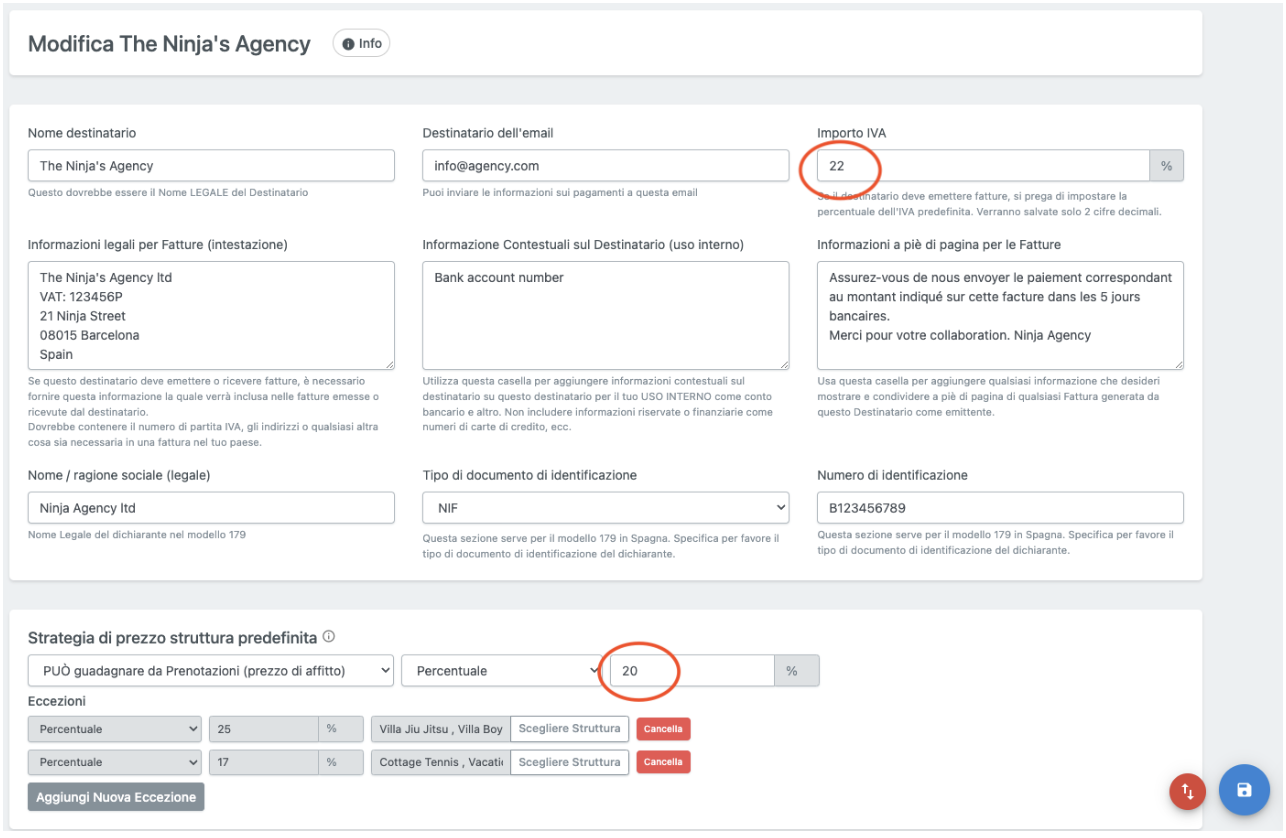Click the red sort arrows floating icon
The width and height of the screenshot is (1286, 838).
coord(1187,791)
